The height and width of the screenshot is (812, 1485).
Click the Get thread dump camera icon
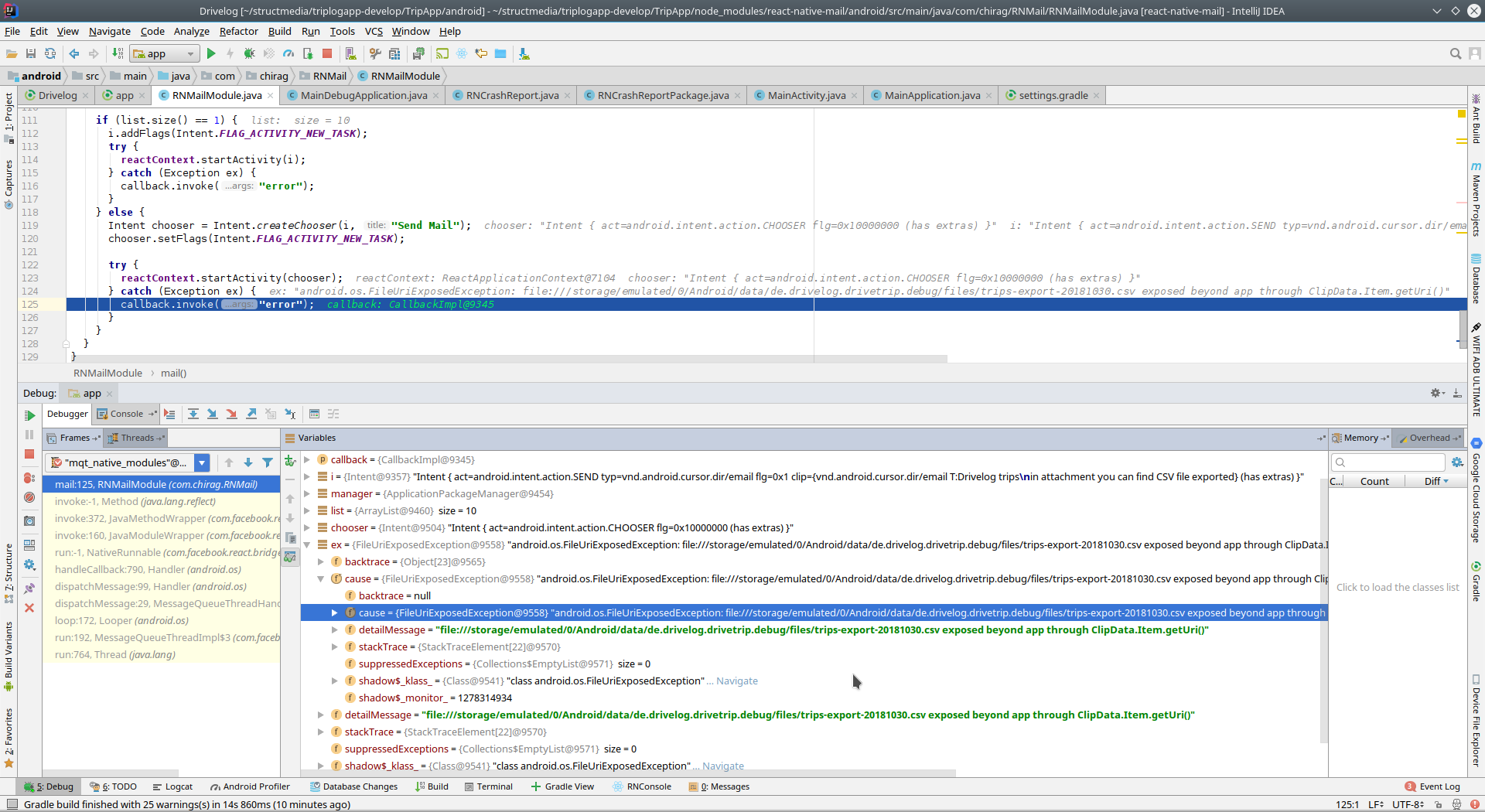(x=29, y=521)
